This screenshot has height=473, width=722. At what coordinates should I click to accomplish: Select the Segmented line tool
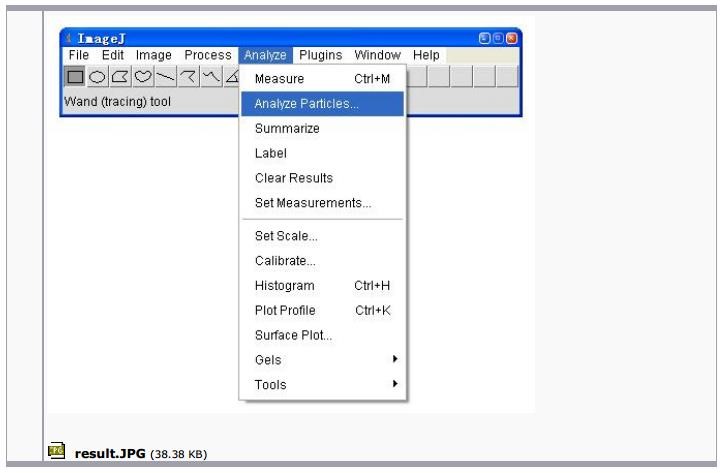(x=188, y=76)
